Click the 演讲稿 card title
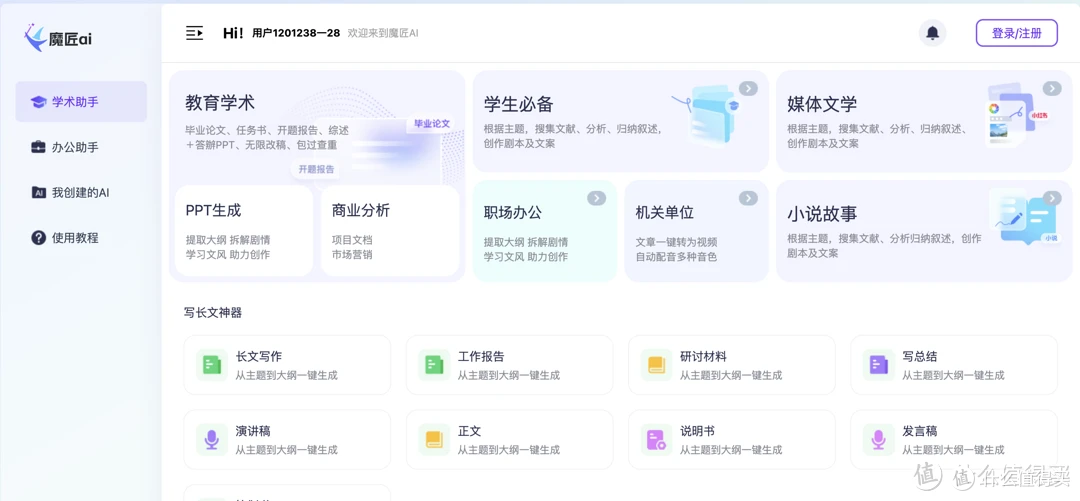The width and height of the screenshot is (1080, 501). coord(253,431)
